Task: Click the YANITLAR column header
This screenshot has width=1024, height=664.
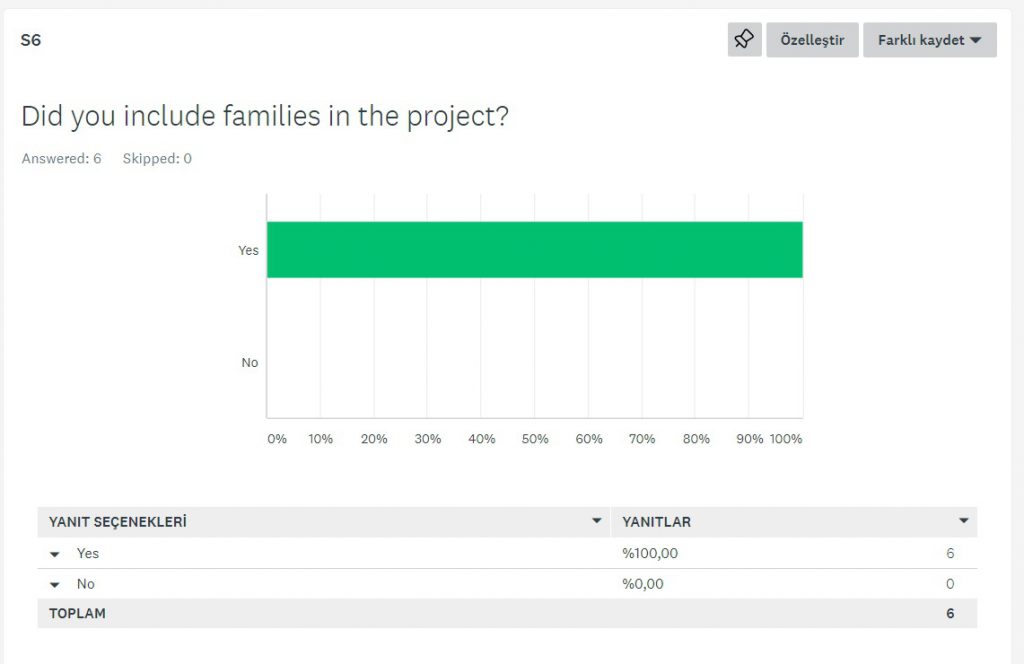Action: tap(655, 521)
